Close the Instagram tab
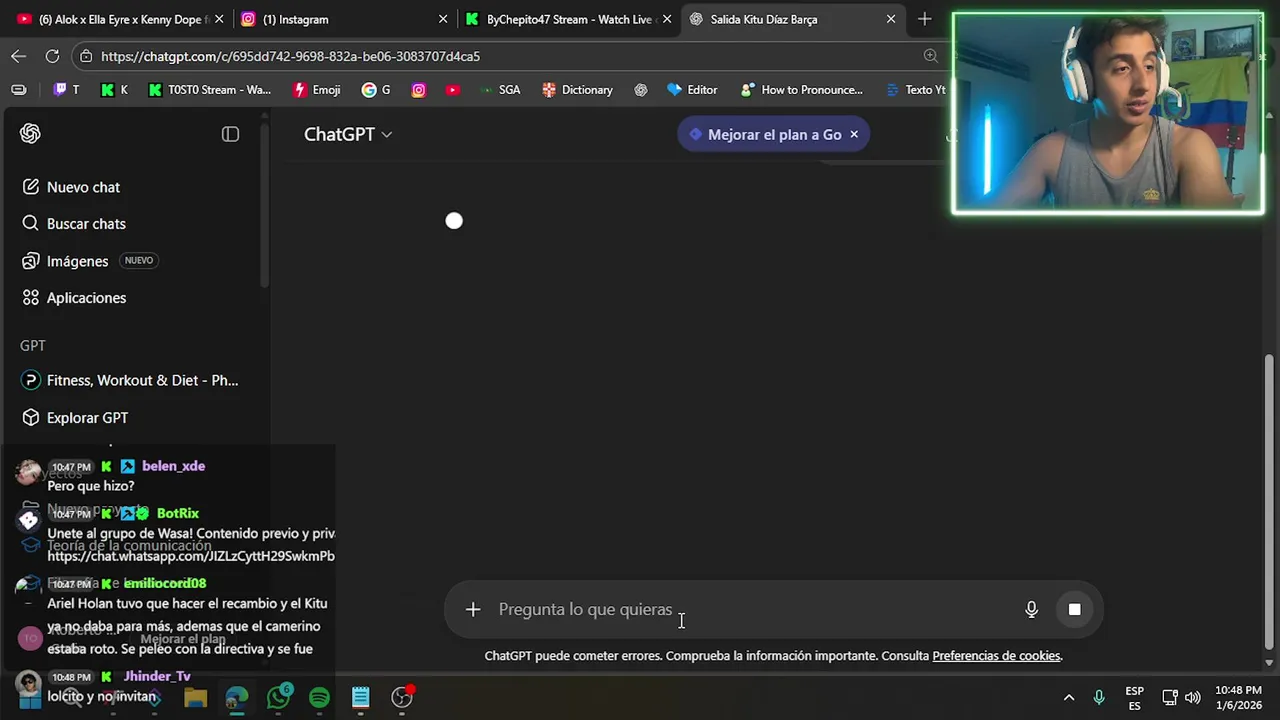Image resolution: width=1280 pixels, height=720 pixels. (443, 19)
